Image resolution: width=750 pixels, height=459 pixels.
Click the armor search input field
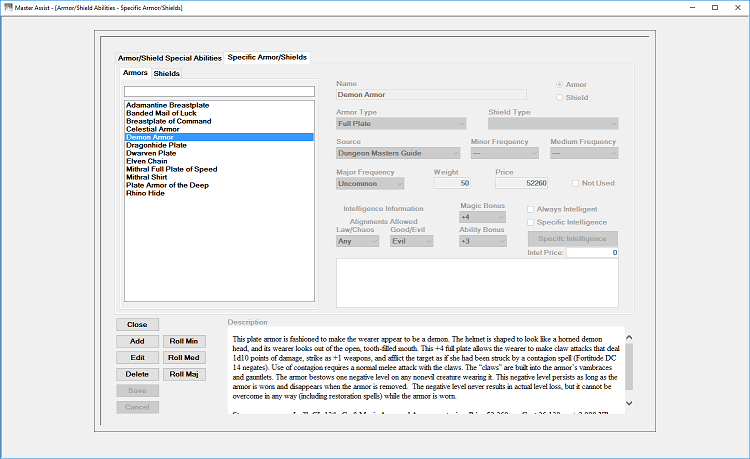[x=219, y=91]
